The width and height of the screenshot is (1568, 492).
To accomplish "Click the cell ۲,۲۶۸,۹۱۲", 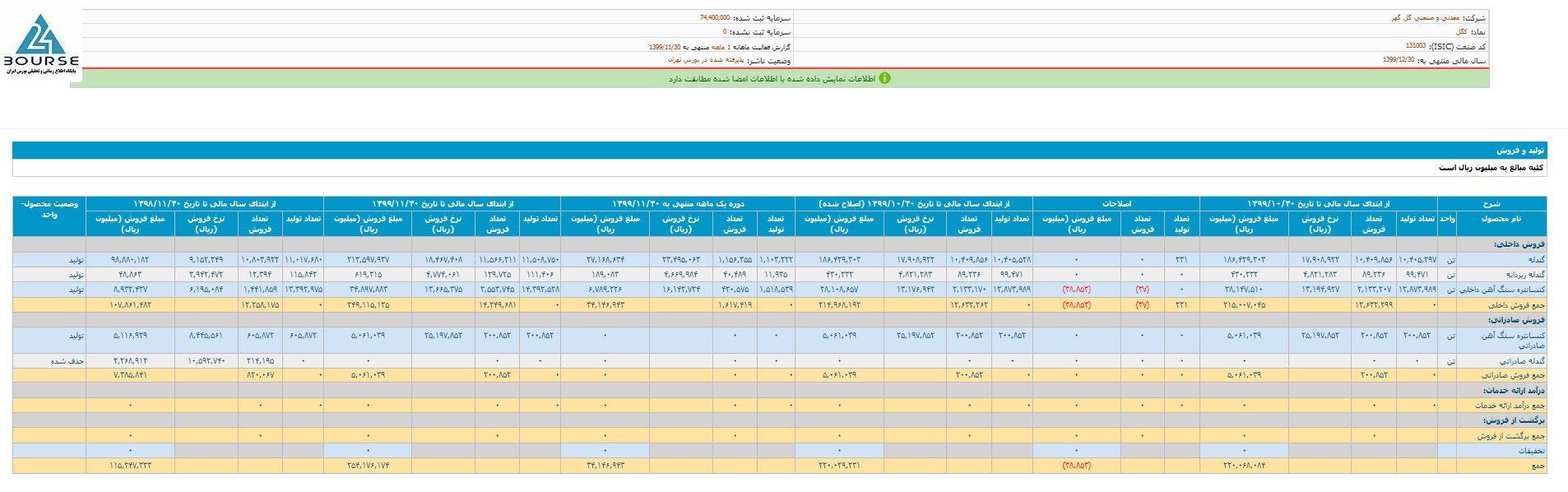I will click(x=130, y=361).
